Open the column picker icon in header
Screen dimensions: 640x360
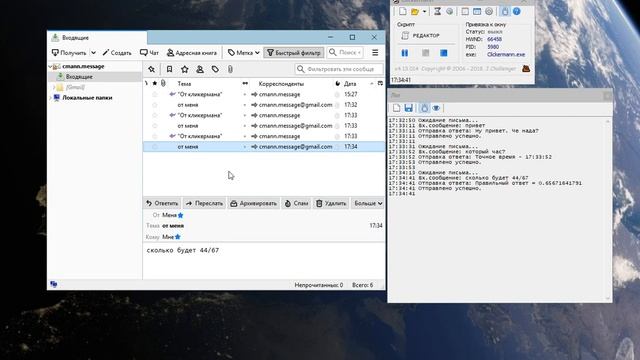[x=380, y=83]
